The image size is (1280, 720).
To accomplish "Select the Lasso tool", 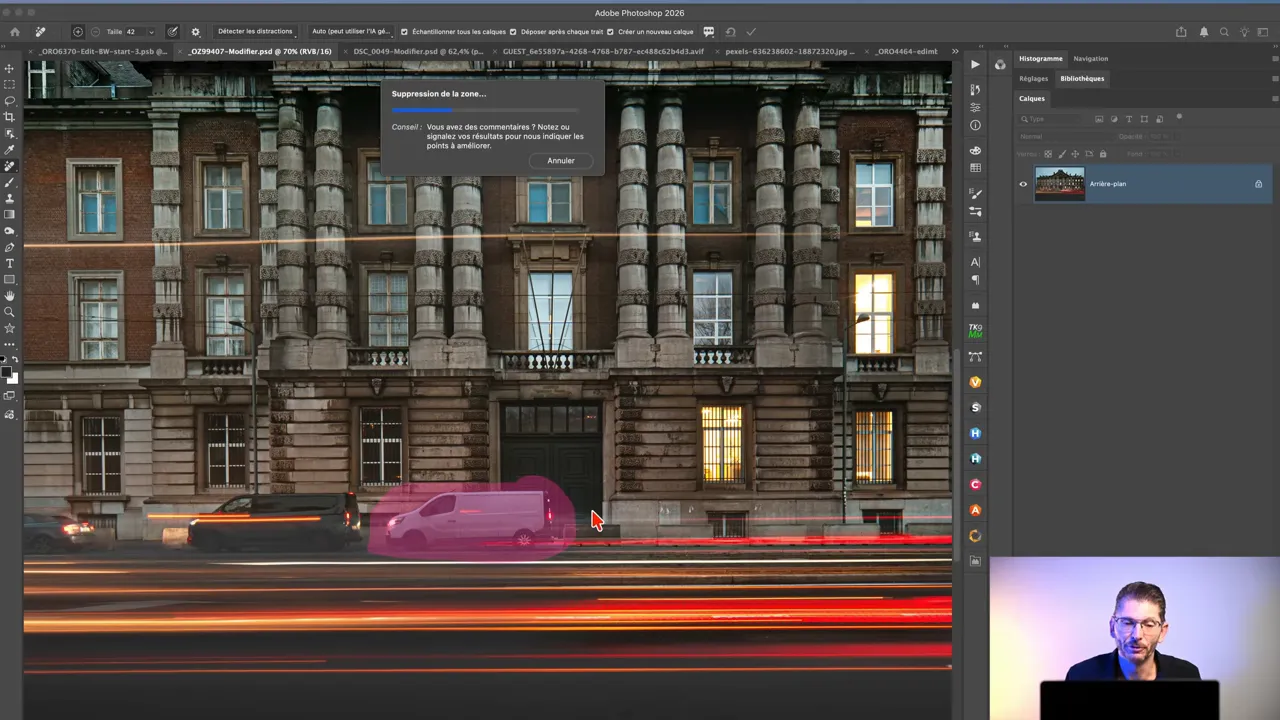I will [9, 101].
